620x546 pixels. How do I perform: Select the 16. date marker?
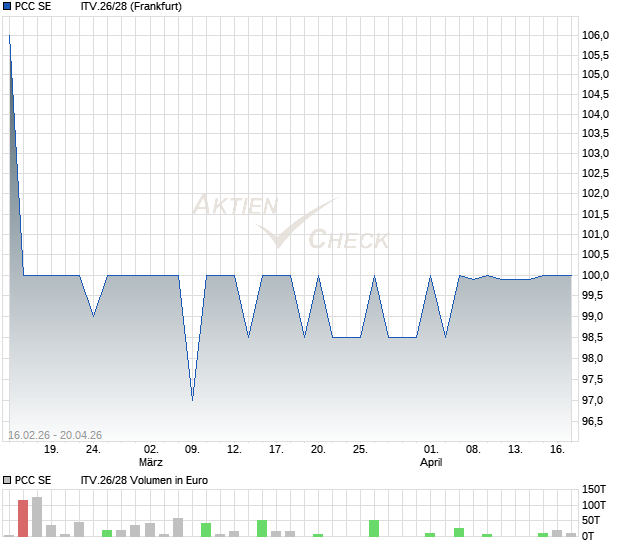pyautogui.click(x=558, y=450)
